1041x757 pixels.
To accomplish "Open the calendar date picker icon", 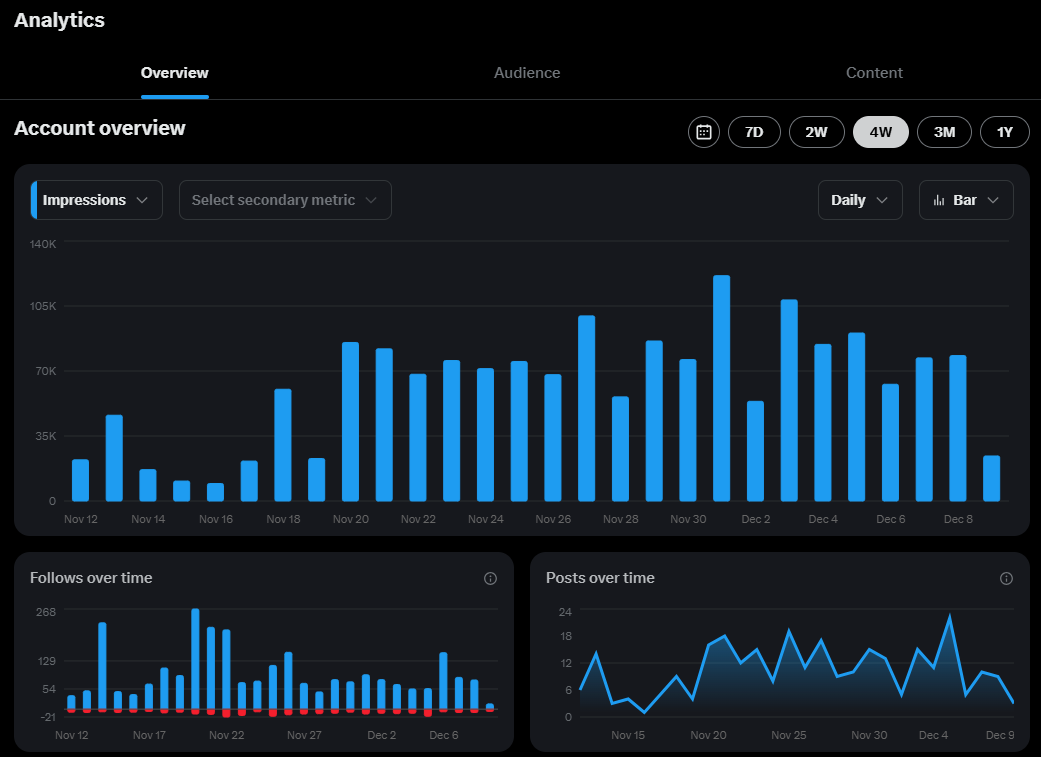I will (704, 132).
